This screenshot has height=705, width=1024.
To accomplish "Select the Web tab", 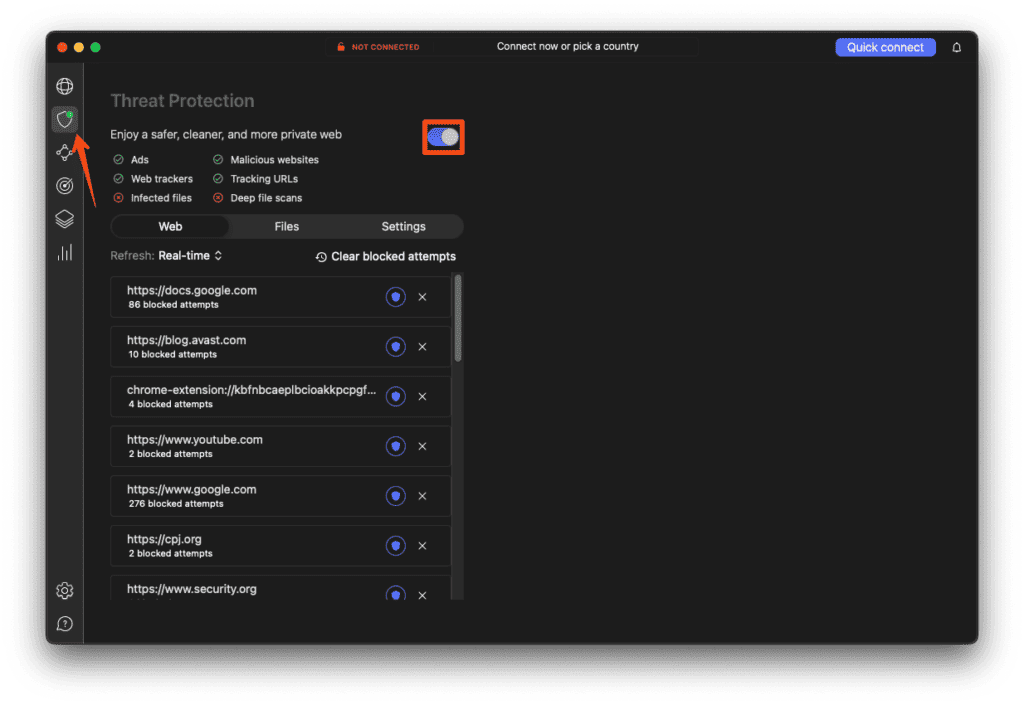I will [170, 227].
